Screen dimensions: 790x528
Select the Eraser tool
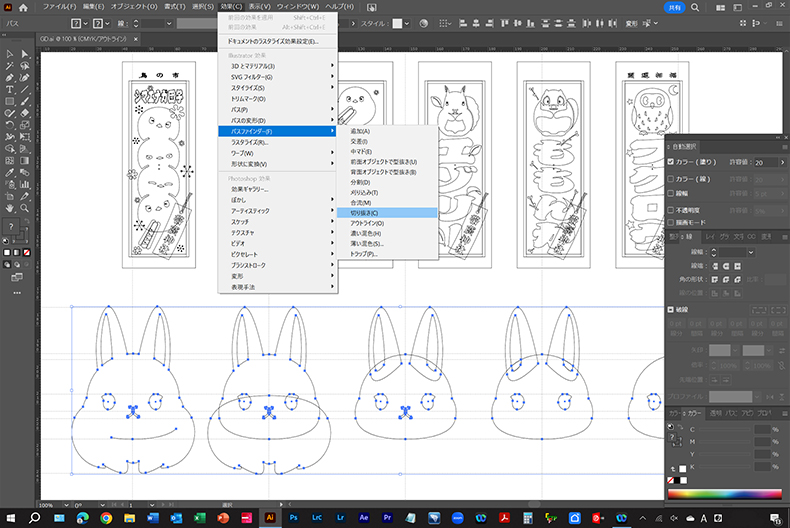[25, 113]
